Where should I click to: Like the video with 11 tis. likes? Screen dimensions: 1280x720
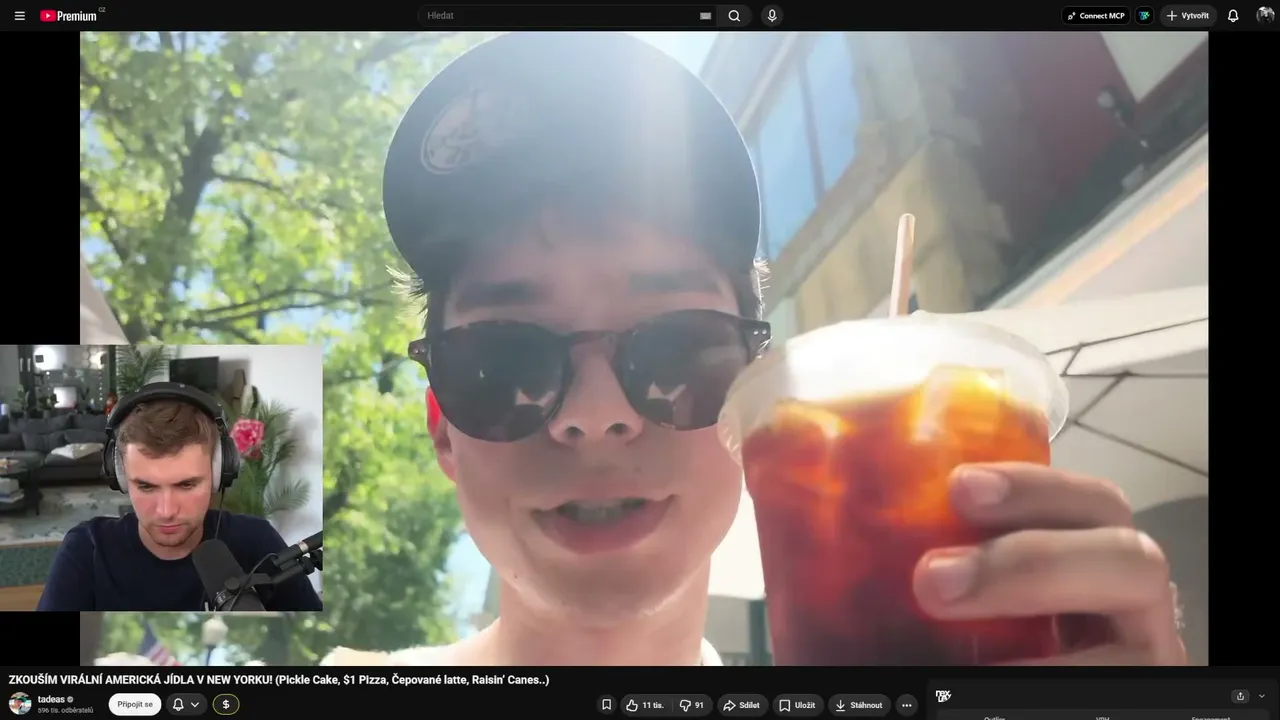[645, 705]
